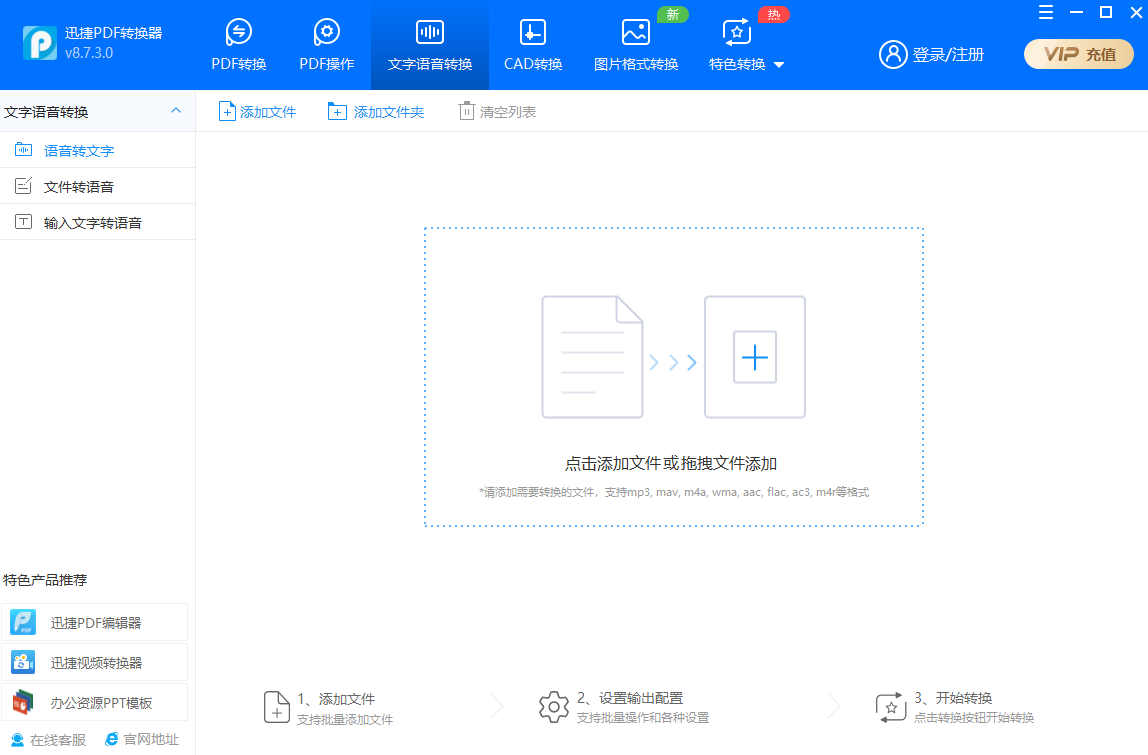The height and width of the screenshot is (755, 1148).
Task: Open the PDF转换 module icon
Action: pos(239,32)
